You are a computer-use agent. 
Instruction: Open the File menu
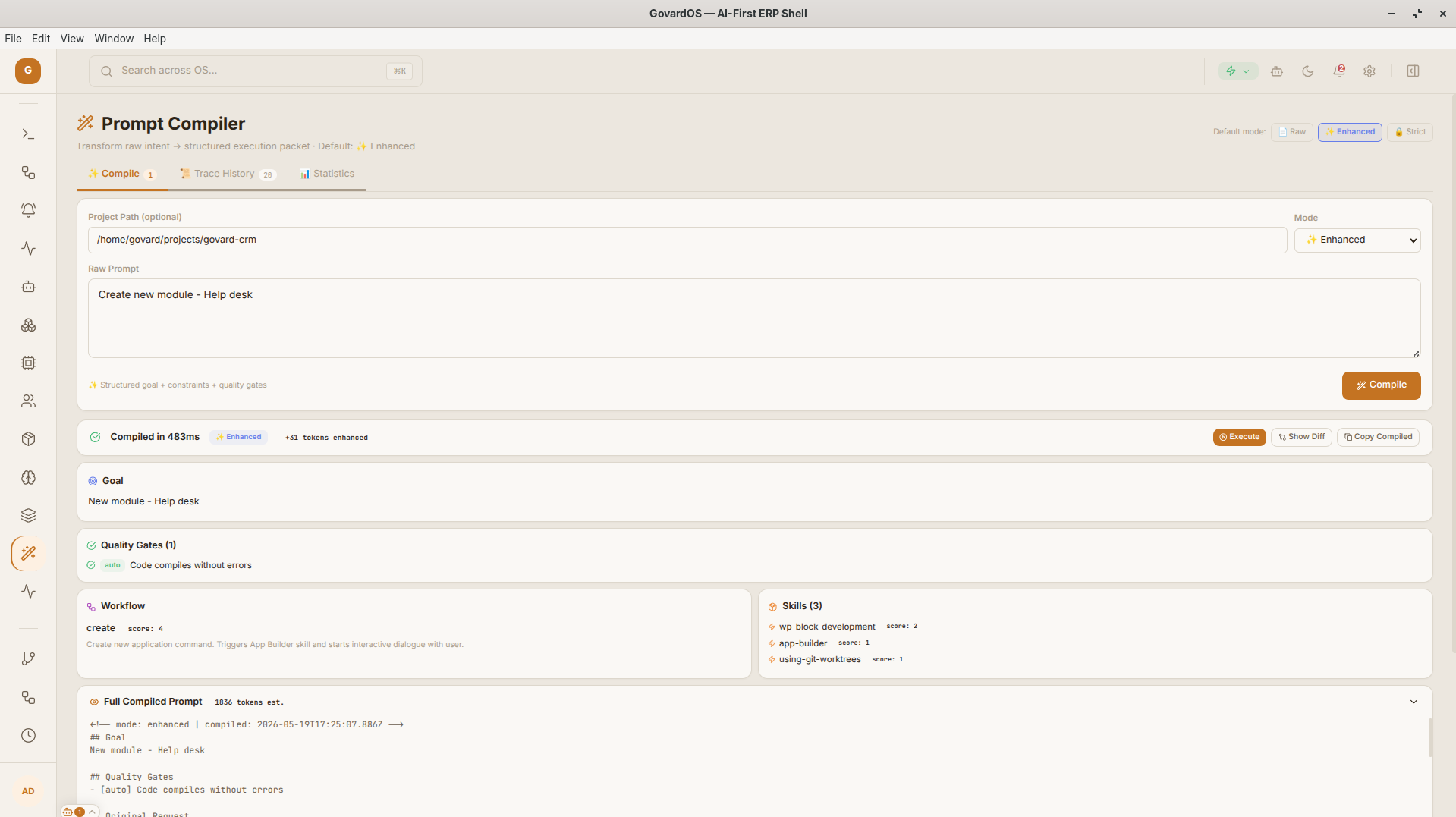click(x=13, y=39)
